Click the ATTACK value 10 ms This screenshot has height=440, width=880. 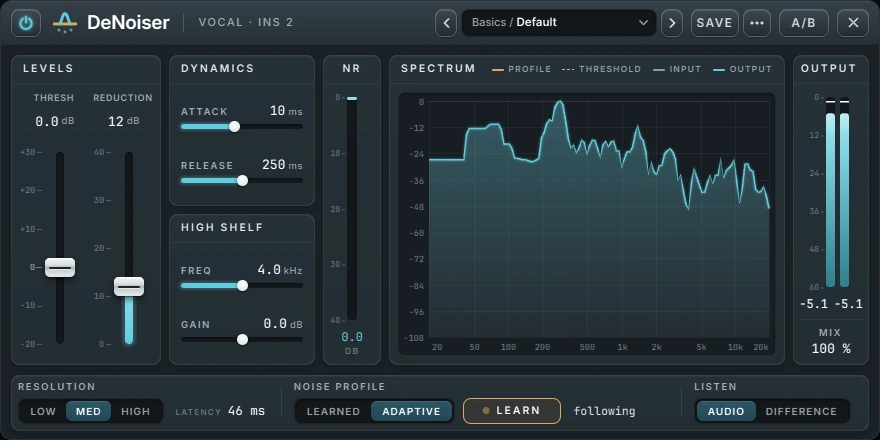tap(286, 111)
